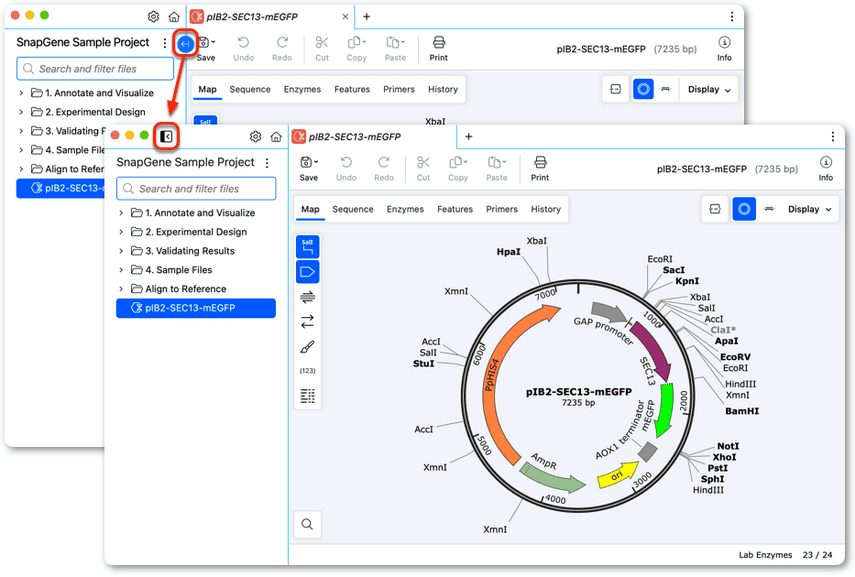Click NotI enzyme site label
855x577 pixels.
click(728, 446)
